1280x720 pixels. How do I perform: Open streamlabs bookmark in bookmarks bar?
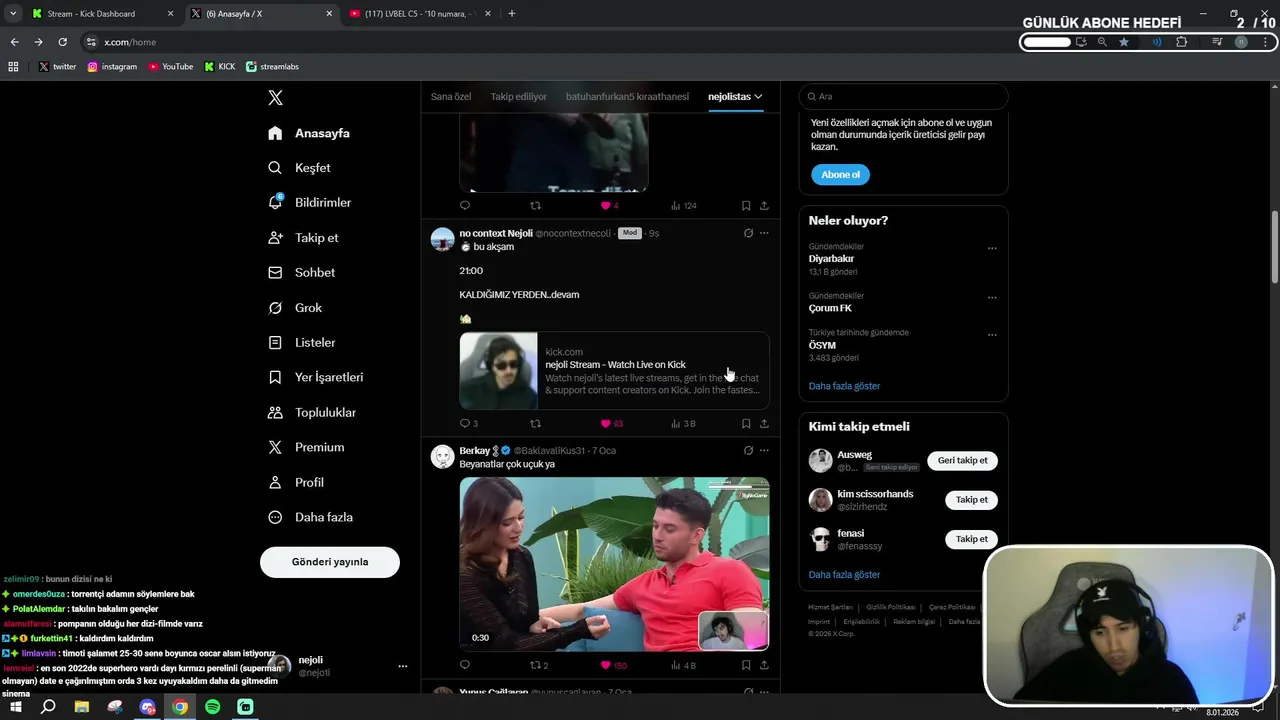tap(272, 67)
